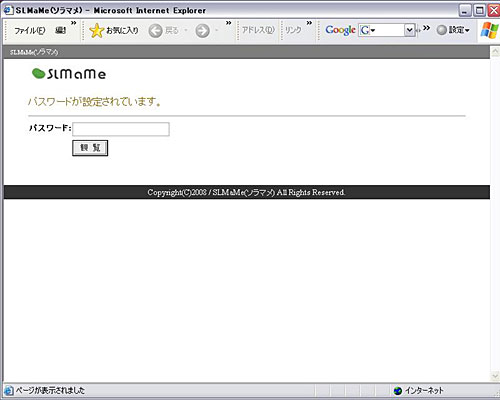
Task: Expand the Google toolbar overflow chevron
Action: (426, 28)
